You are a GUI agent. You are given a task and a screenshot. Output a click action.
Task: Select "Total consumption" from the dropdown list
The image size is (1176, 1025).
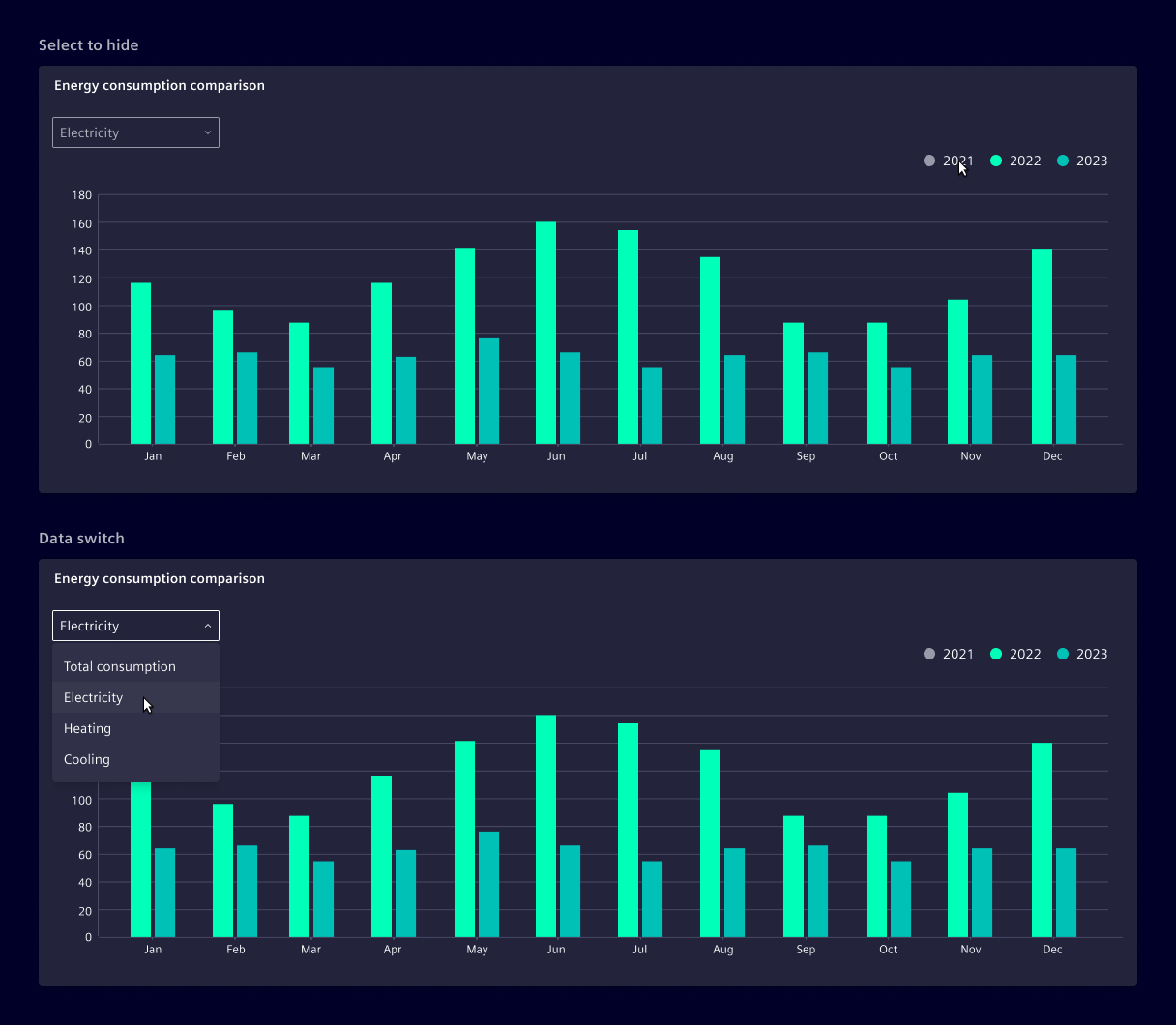pyautogui.click(x=119, y=666)
